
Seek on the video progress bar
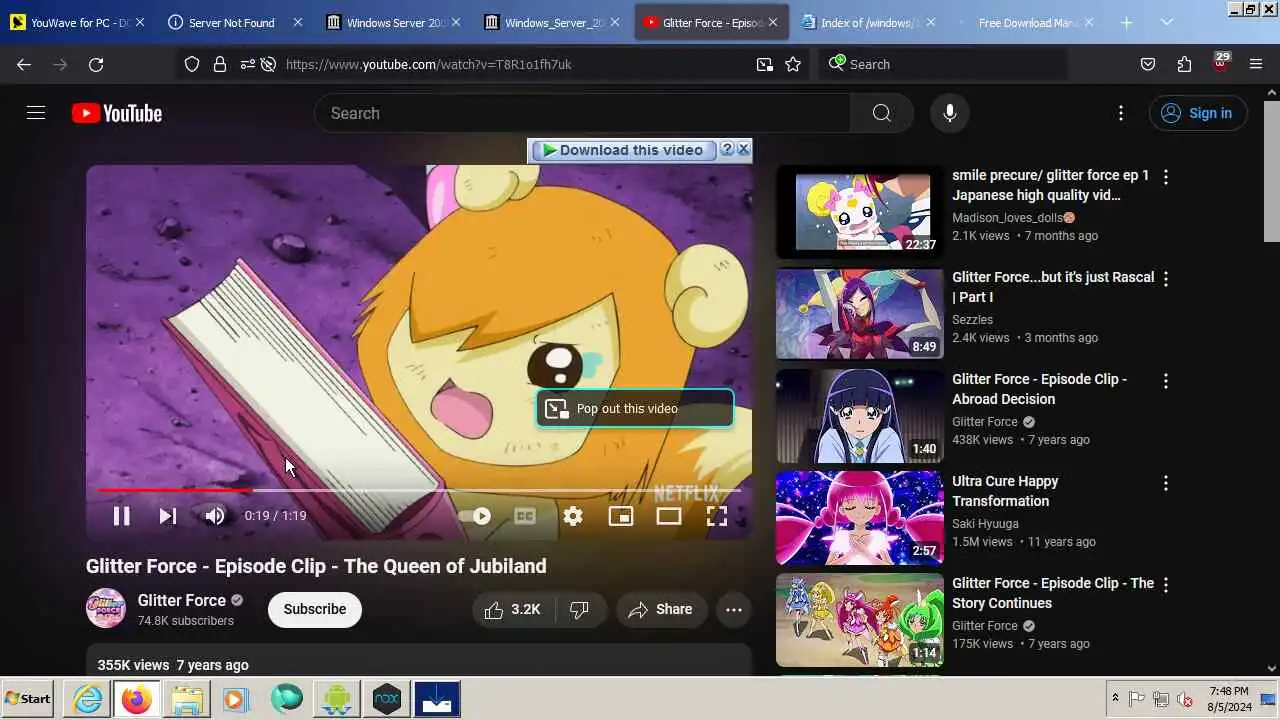click(x=419, y=490)
